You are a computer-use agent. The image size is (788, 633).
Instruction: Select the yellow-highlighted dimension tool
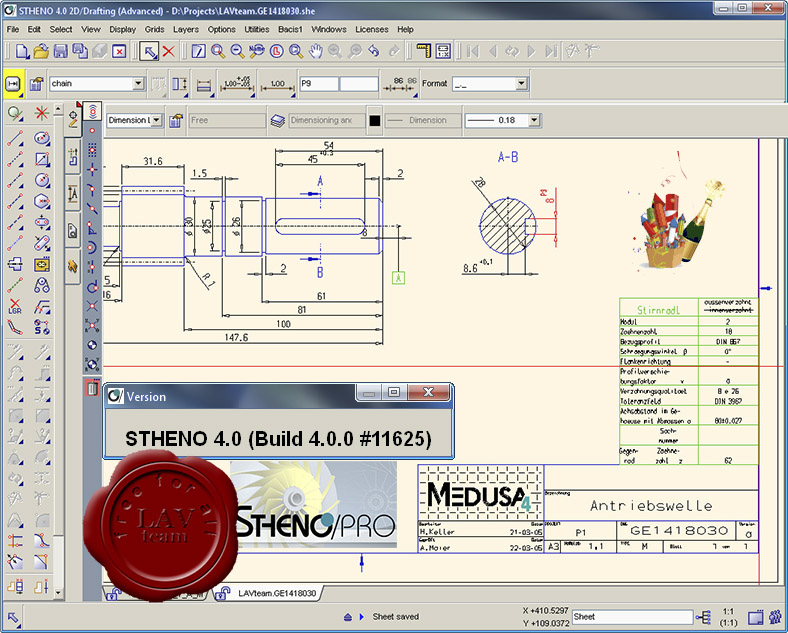(x=13, y=83)
